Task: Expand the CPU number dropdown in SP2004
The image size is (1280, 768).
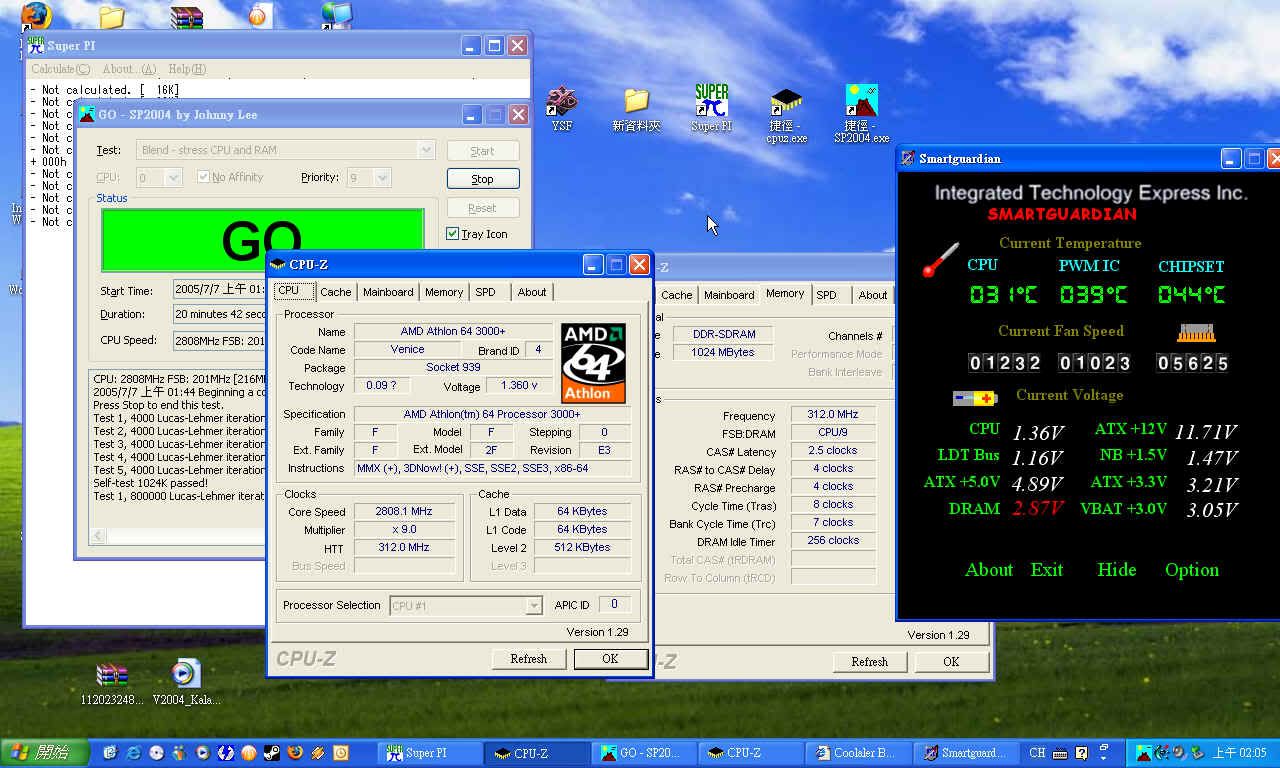Action: coord(173,178)
